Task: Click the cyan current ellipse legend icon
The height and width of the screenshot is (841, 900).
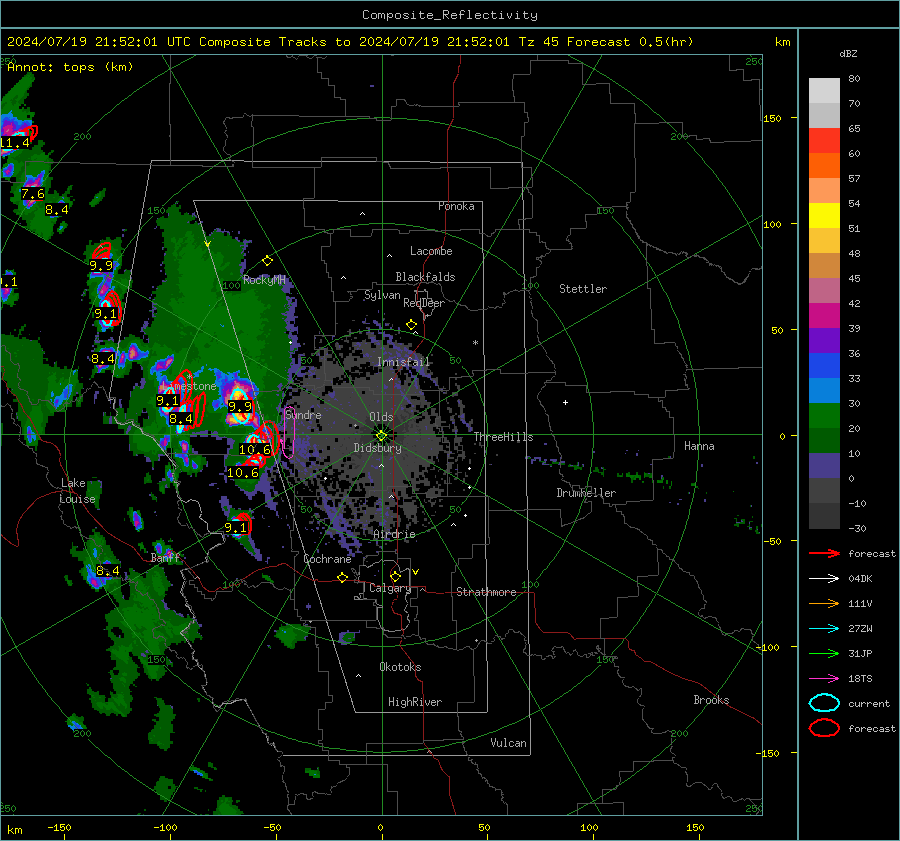Action: pyautogui.click(x=824, y=703)
